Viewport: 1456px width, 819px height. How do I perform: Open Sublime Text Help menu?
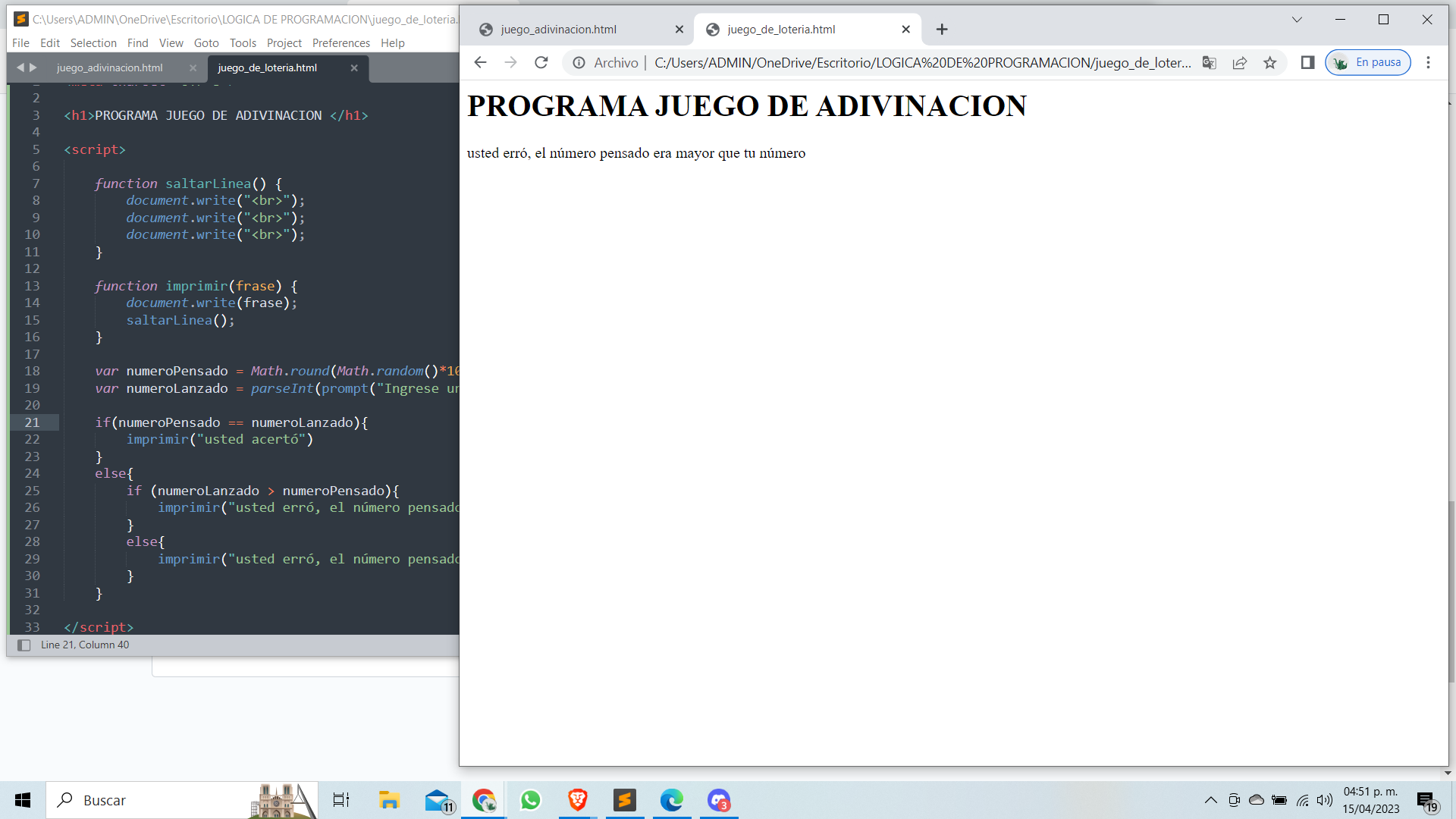click(393, 42)
